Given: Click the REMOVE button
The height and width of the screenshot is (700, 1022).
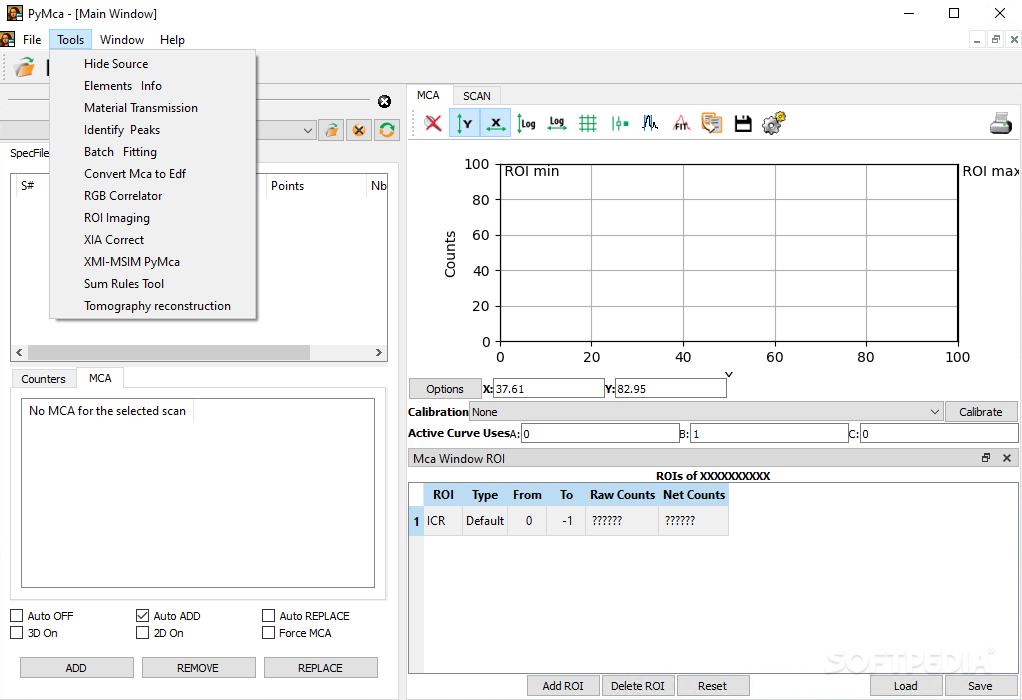Looking at the screenshot, I should coord(198,668).
